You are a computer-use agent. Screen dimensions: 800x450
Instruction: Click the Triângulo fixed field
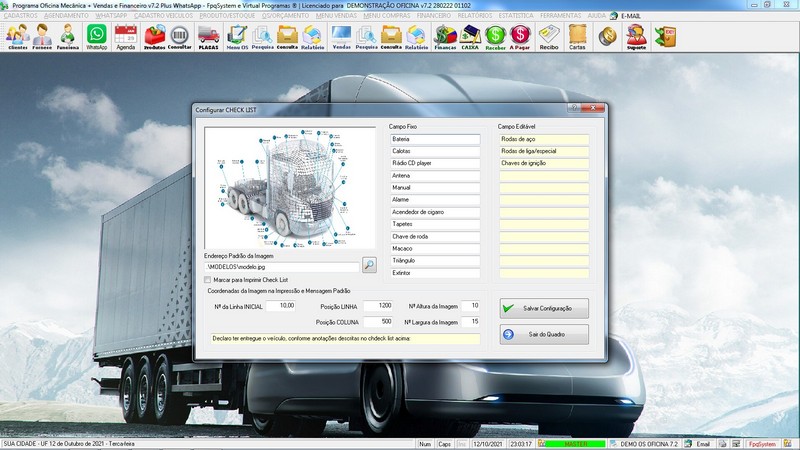(435, 261)
